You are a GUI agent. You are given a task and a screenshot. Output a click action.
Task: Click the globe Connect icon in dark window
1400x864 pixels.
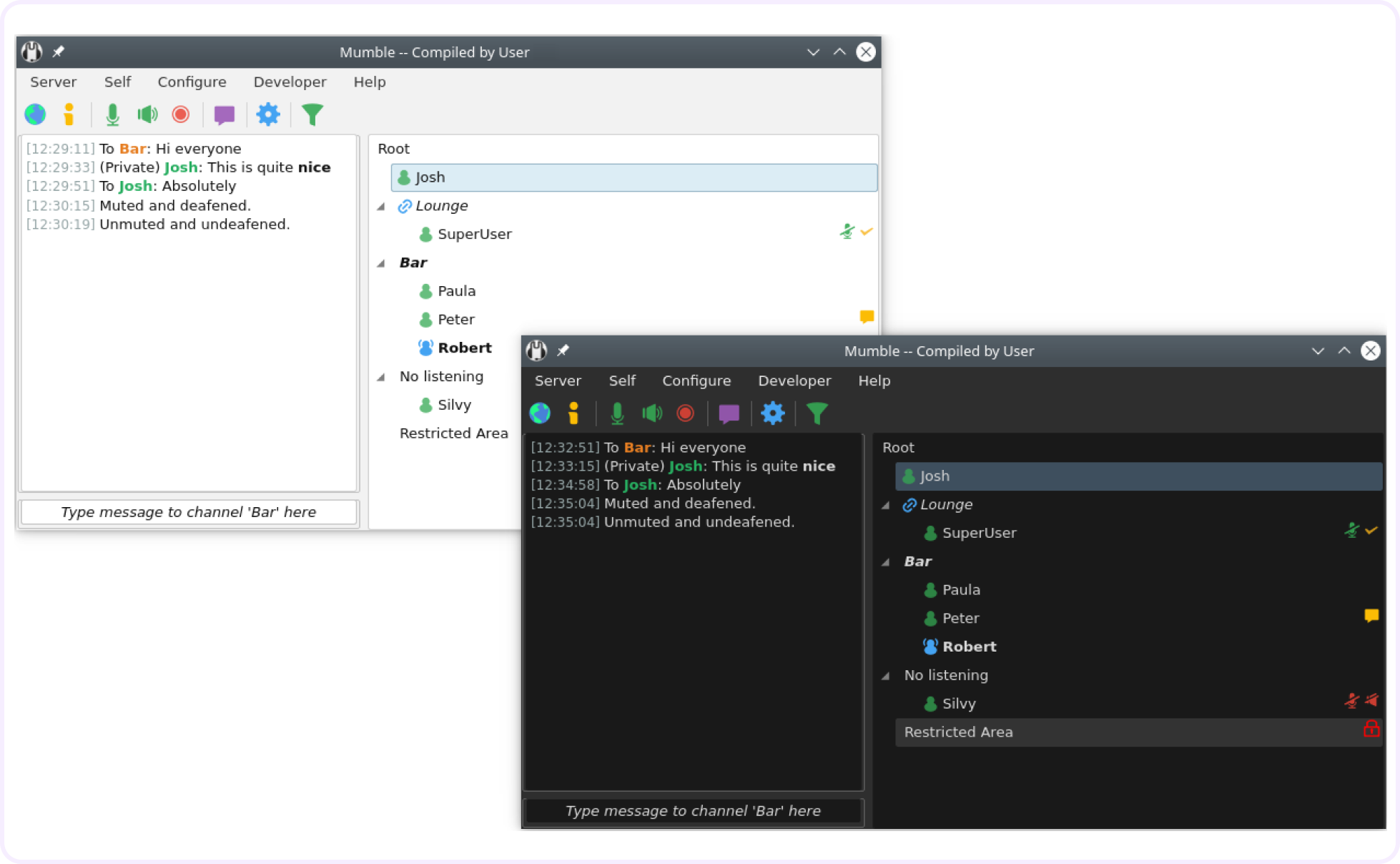pos(540,413)
